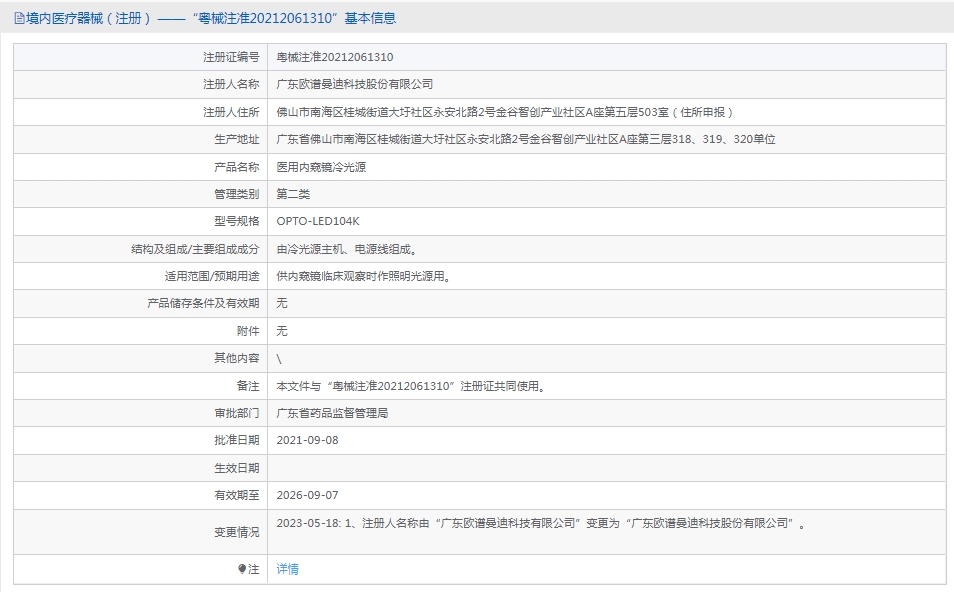Viewport: 954px width, 592px height.
Task: Click the 适用范围/预期用途 label
Action: pos(212,276)
